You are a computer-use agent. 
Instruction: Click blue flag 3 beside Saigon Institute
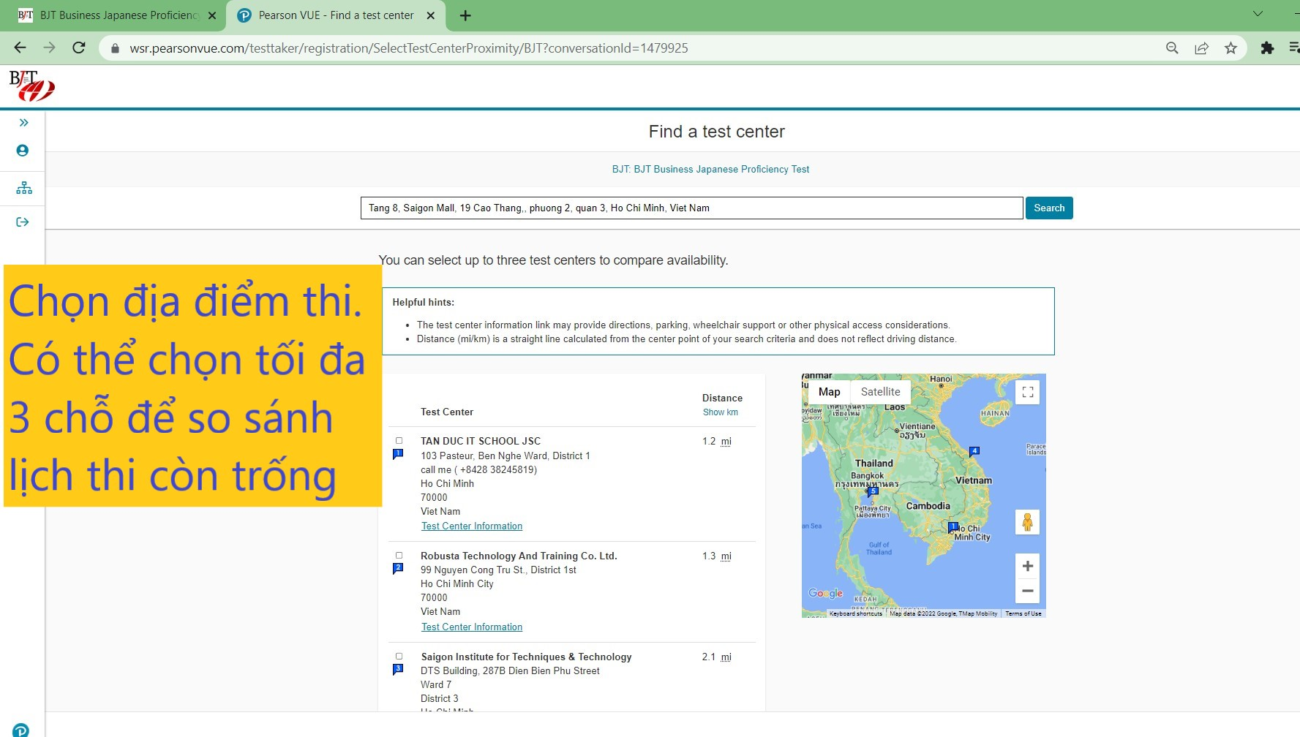398,669
